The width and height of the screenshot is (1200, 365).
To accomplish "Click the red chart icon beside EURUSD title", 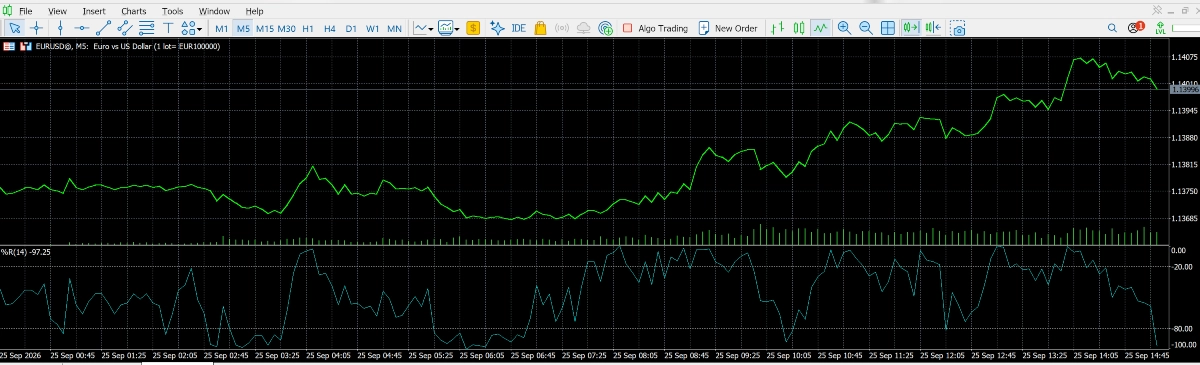I will tap(25, 46).
